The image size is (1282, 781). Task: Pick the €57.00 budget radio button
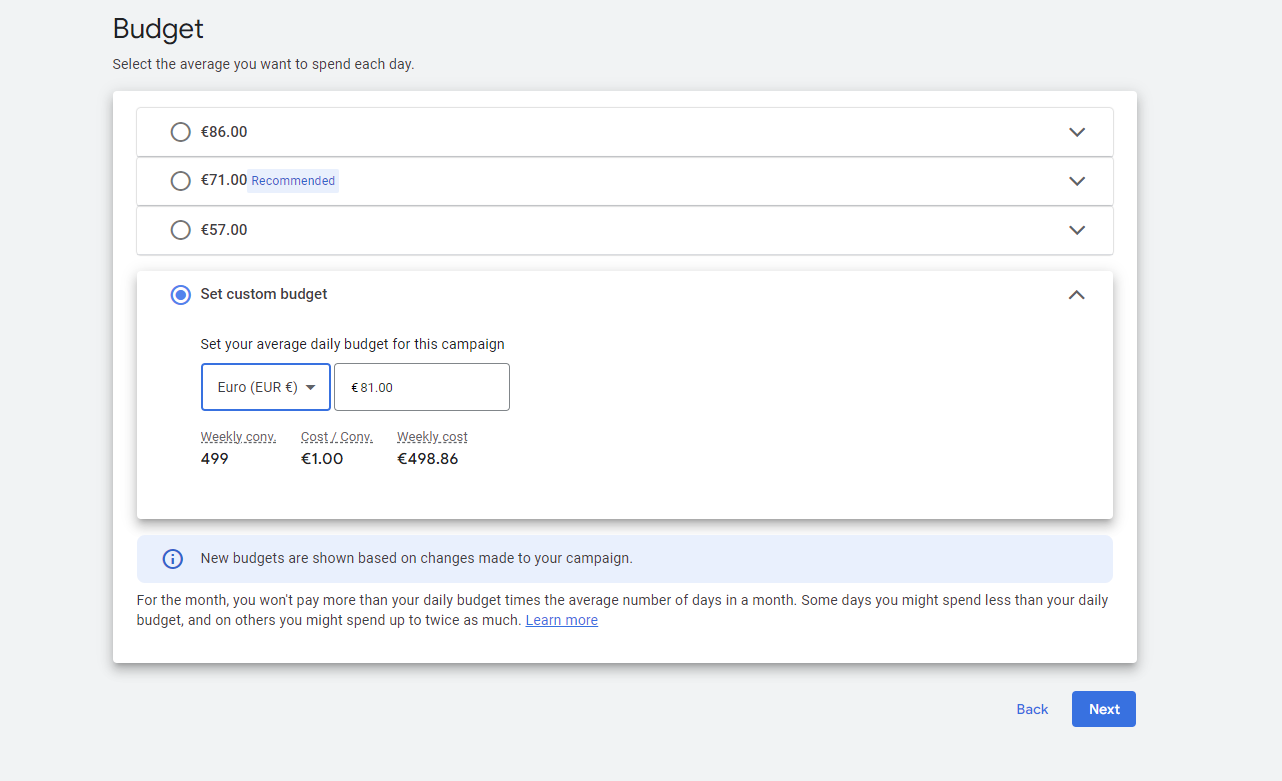(180, 230)
